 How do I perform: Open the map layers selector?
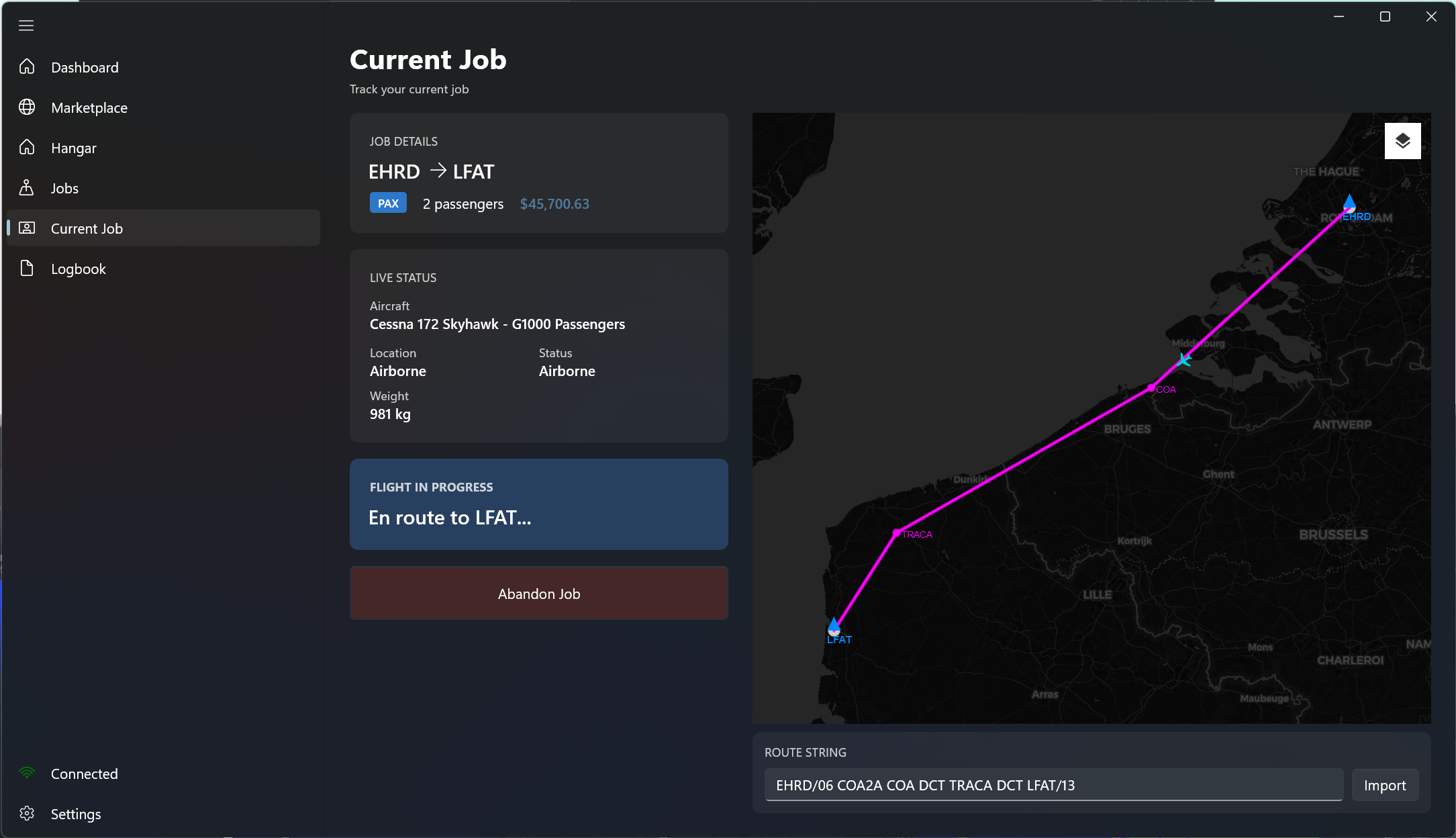click(x=1402, y=141)
